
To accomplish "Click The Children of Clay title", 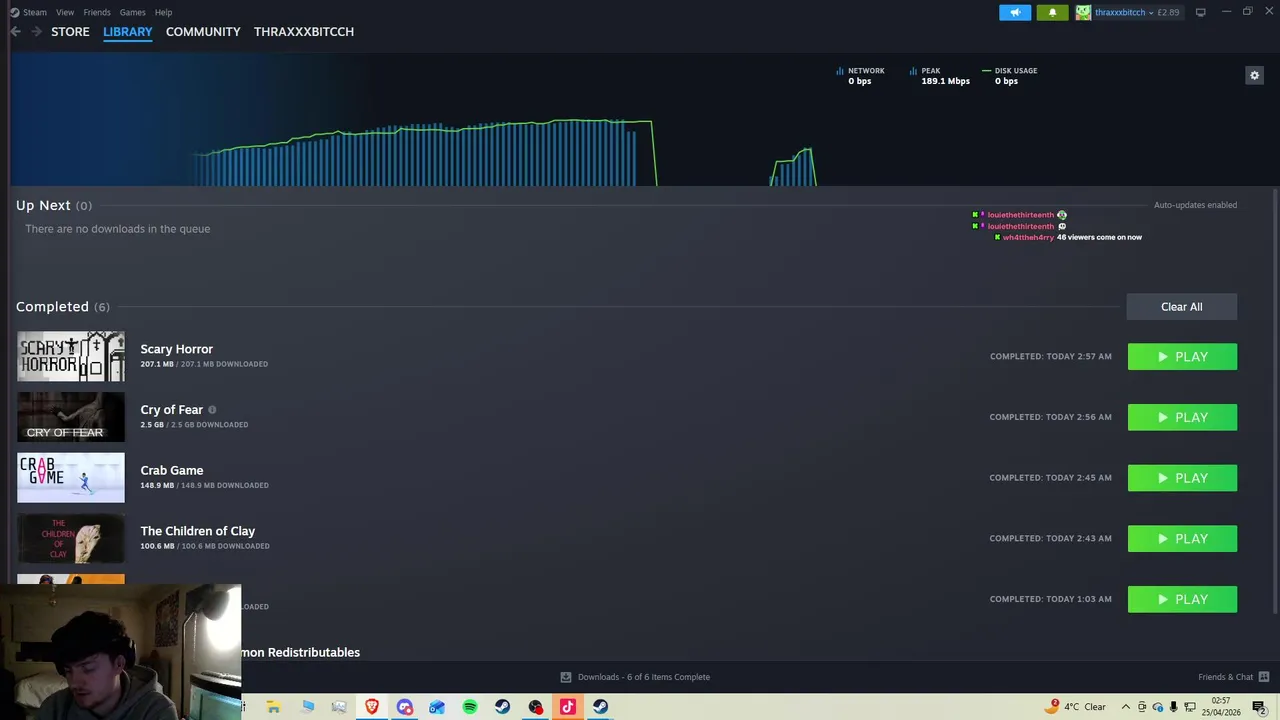I will [x=197, y=531].
